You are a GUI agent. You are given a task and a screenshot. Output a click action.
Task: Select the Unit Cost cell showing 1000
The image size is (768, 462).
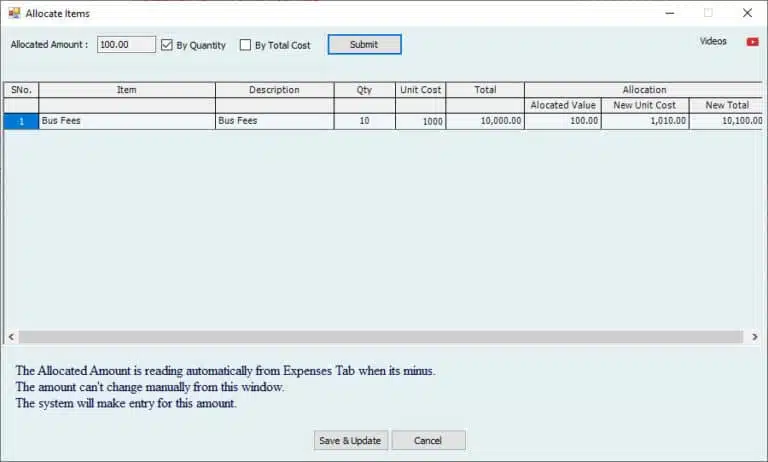[420, 121]
